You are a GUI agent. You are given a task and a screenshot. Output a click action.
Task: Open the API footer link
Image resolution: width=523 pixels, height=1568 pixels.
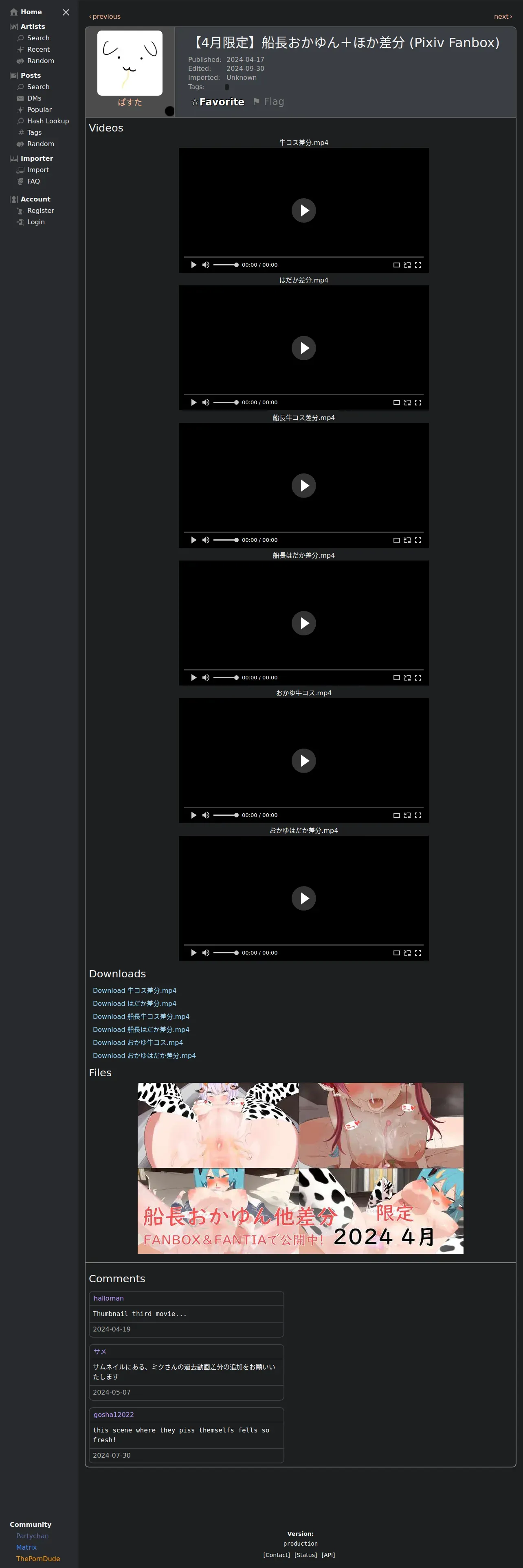click(328, 1555)
